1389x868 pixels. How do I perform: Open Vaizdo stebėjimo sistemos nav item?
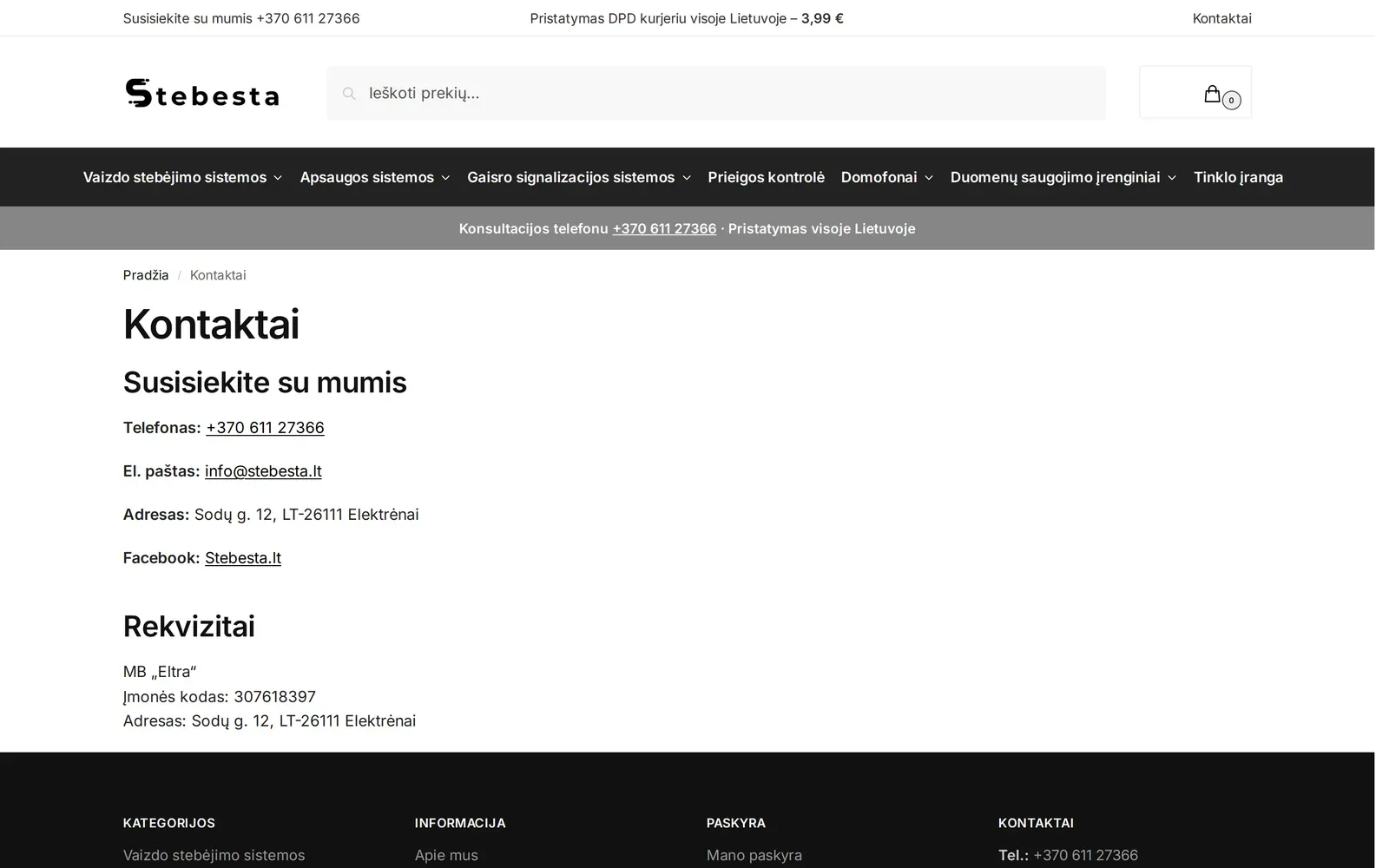(174, 177)
